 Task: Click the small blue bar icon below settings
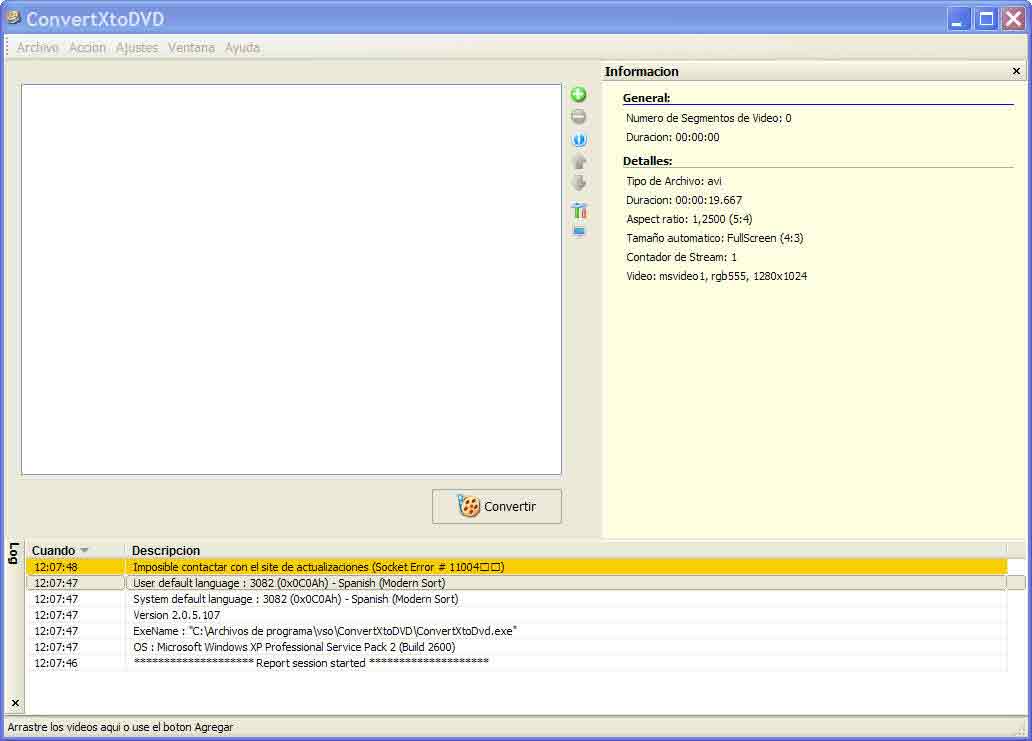(579, 231)
